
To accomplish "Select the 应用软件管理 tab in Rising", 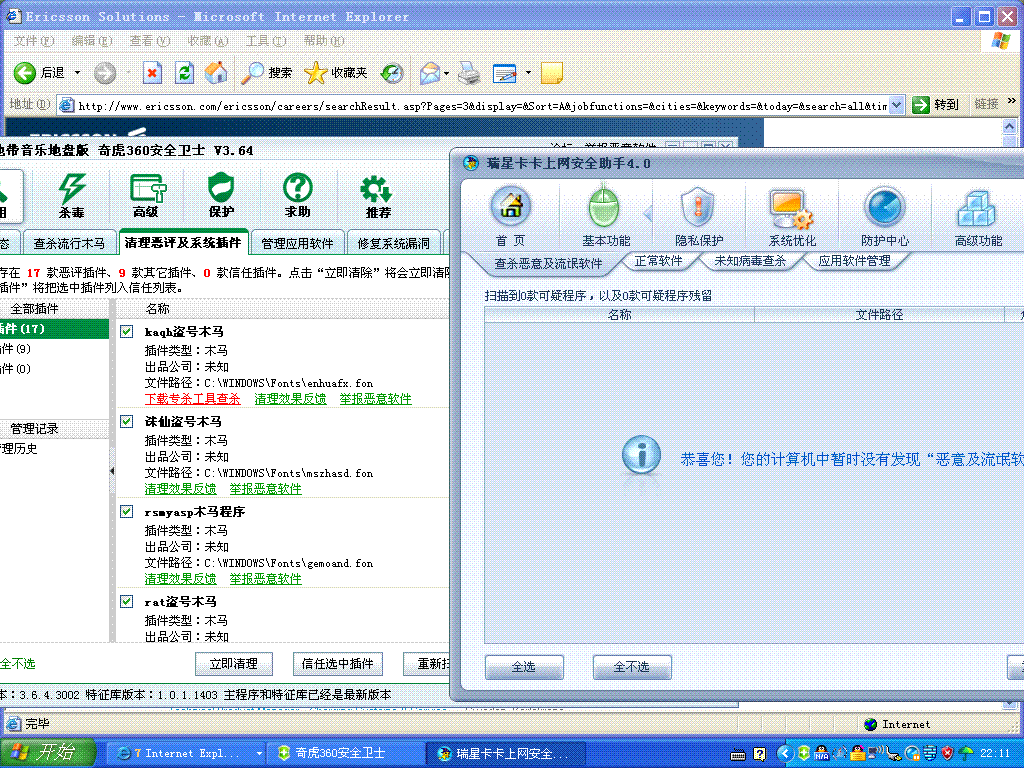I will click(x=854, y=261).
